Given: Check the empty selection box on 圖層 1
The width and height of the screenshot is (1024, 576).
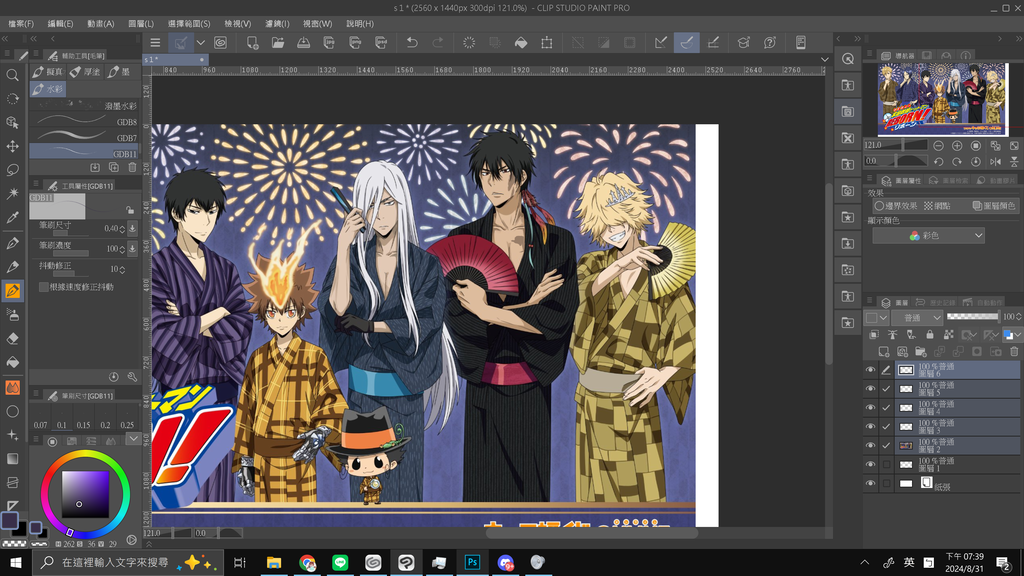Looking at the screenshot, I should click(886, 465).
